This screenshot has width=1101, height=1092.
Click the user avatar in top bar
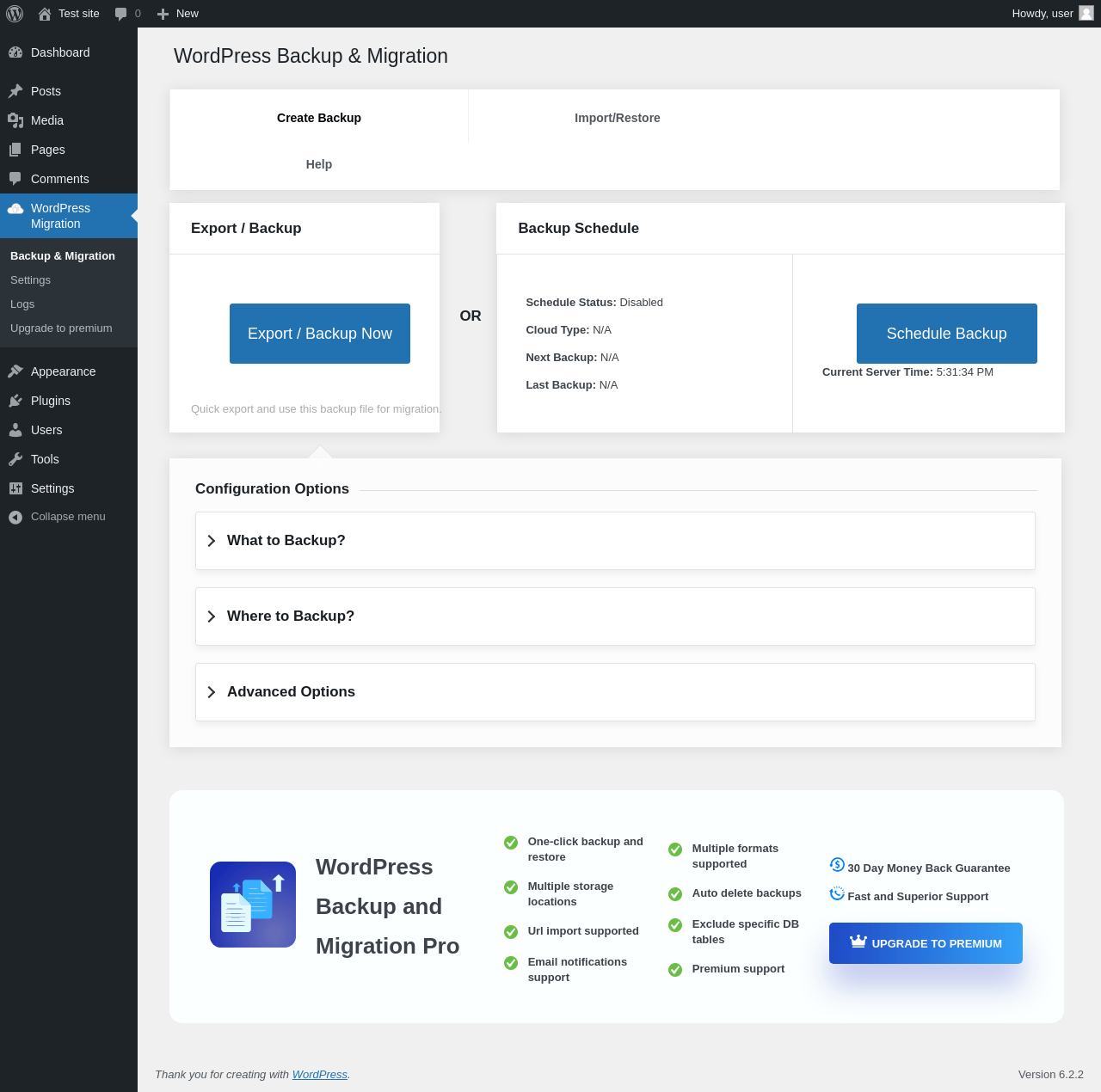pyautogui.click(x=1086, y=13)
